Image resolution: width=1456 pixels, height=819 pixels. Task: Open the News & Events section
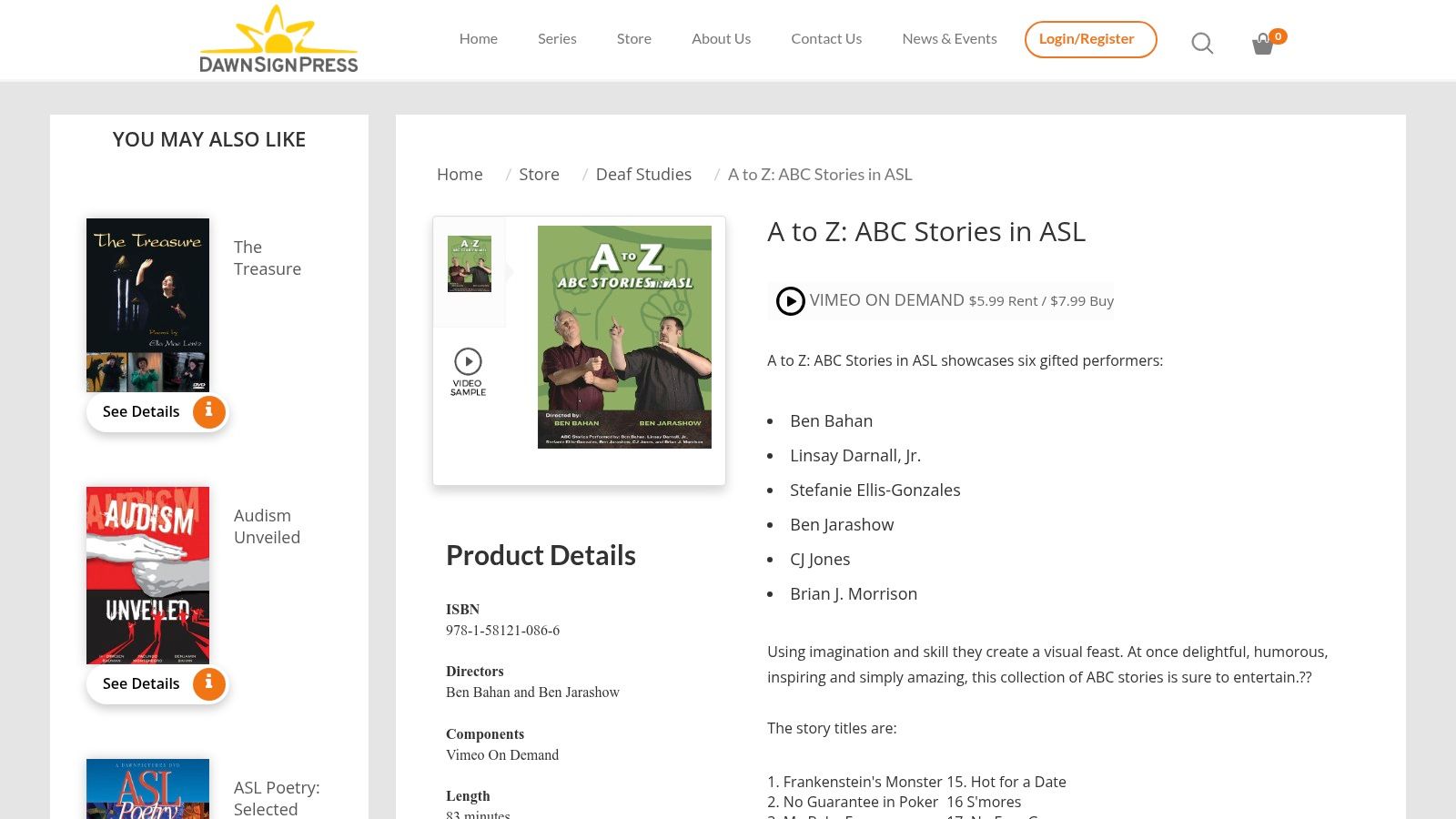click(x=949, y=38)
